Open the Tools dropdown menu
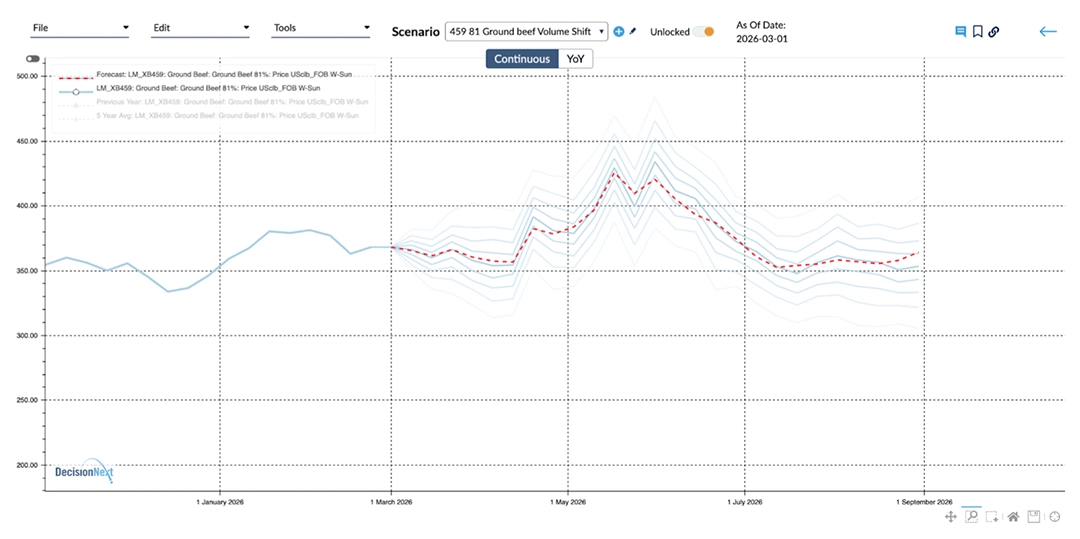Image resolution: width=1080 pixels, height=539 pixels. pyautogui.click(x=321, y=28)
